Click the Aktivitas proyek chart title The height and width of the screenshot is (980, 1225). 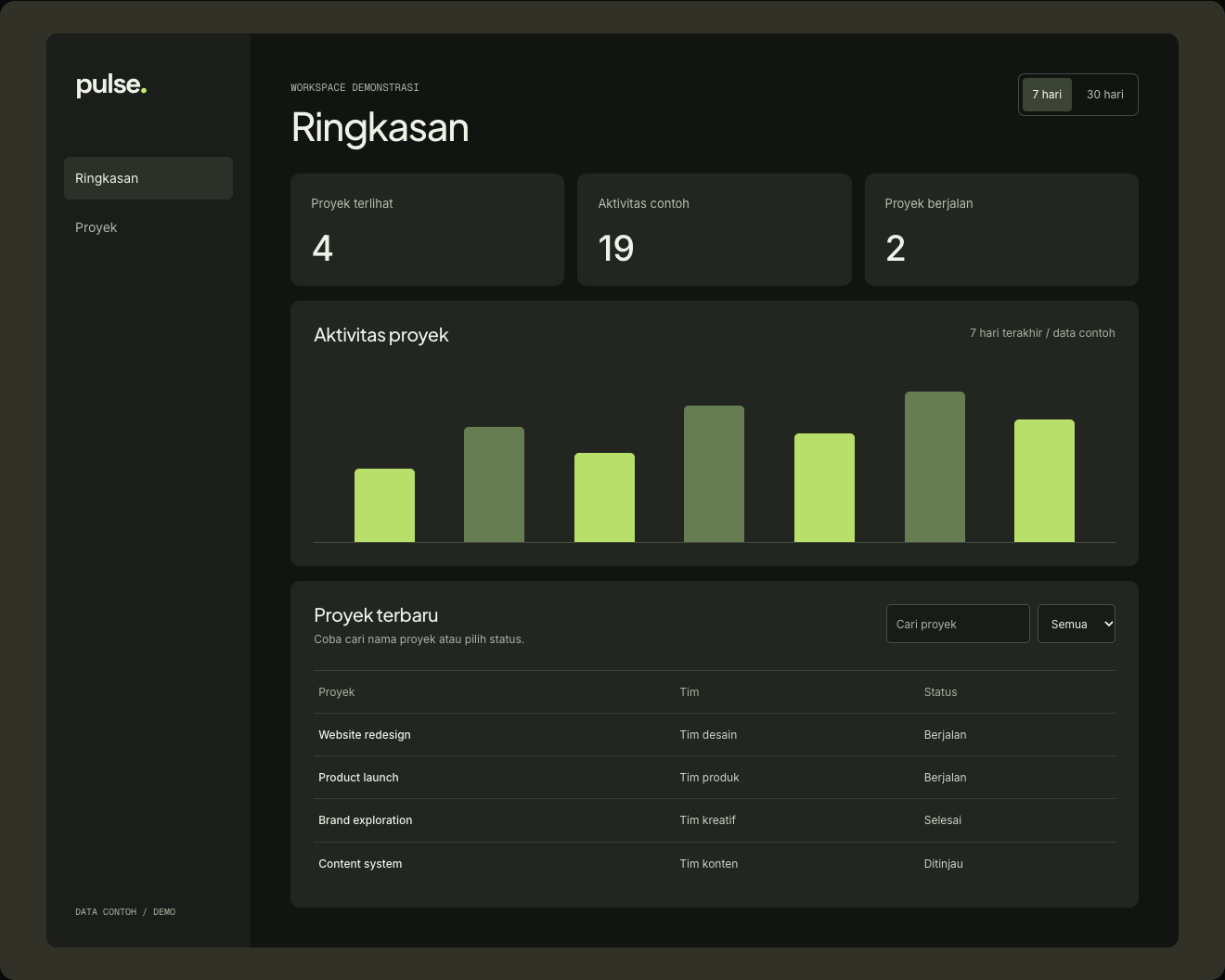[381, 335]
